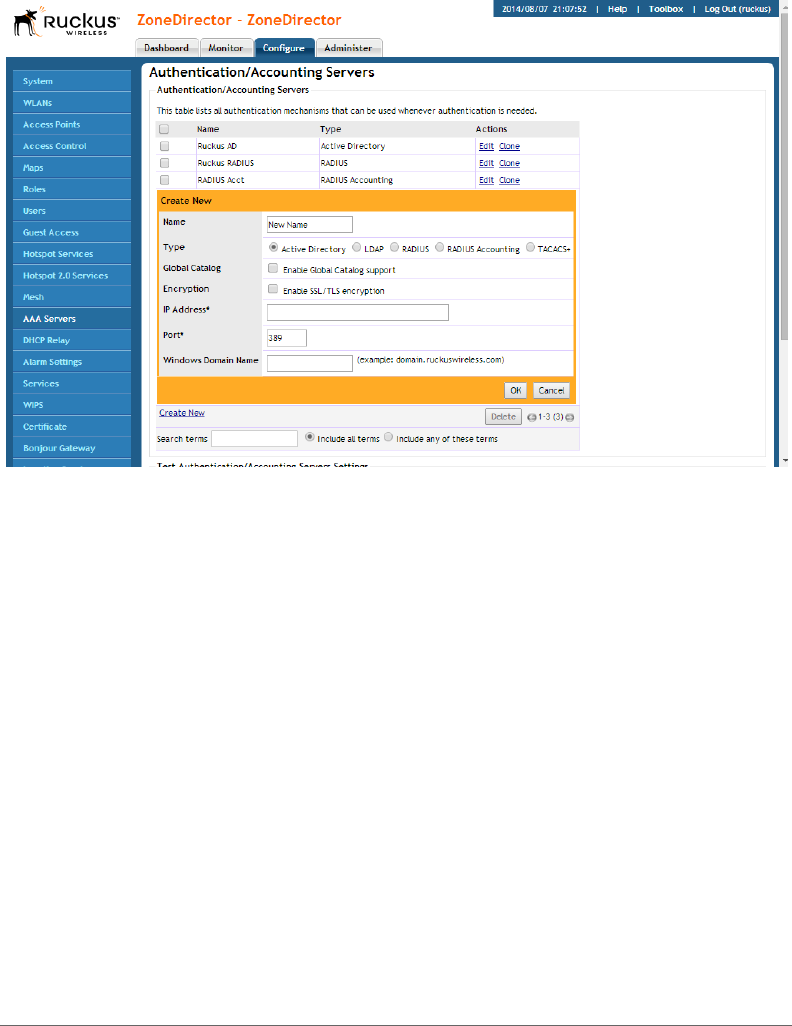This screenshot has height=1026, width=792.
Task: Open Maps in the sidebar
Action: 72,168
